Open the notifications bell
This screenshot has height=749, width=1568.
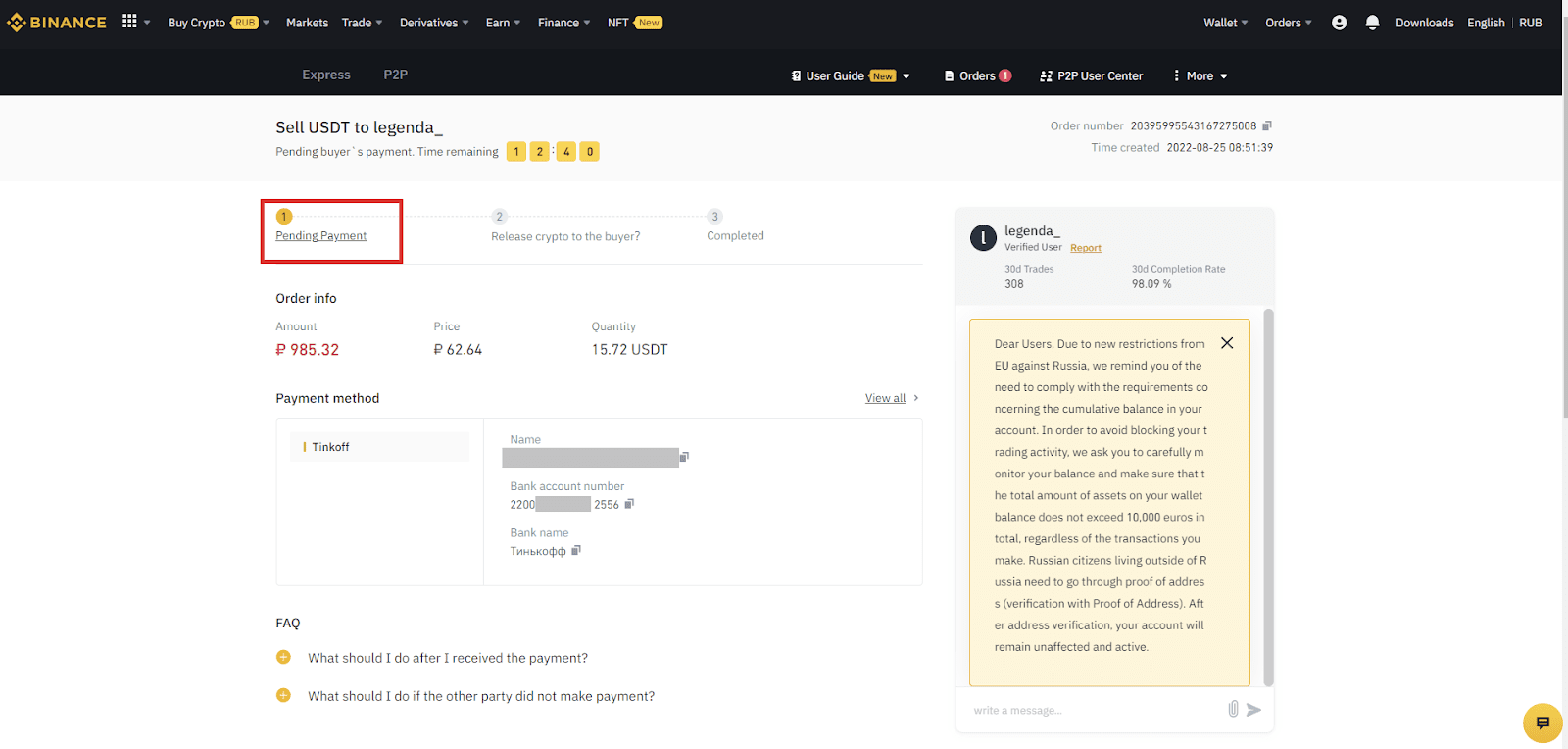click(1372, 23)
